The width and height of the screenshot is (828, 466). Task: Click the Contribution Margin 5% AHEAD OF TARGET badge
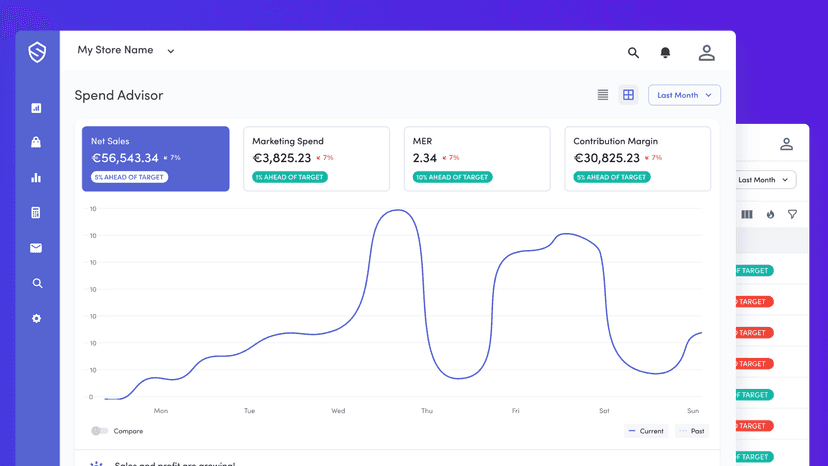(611, 177)
